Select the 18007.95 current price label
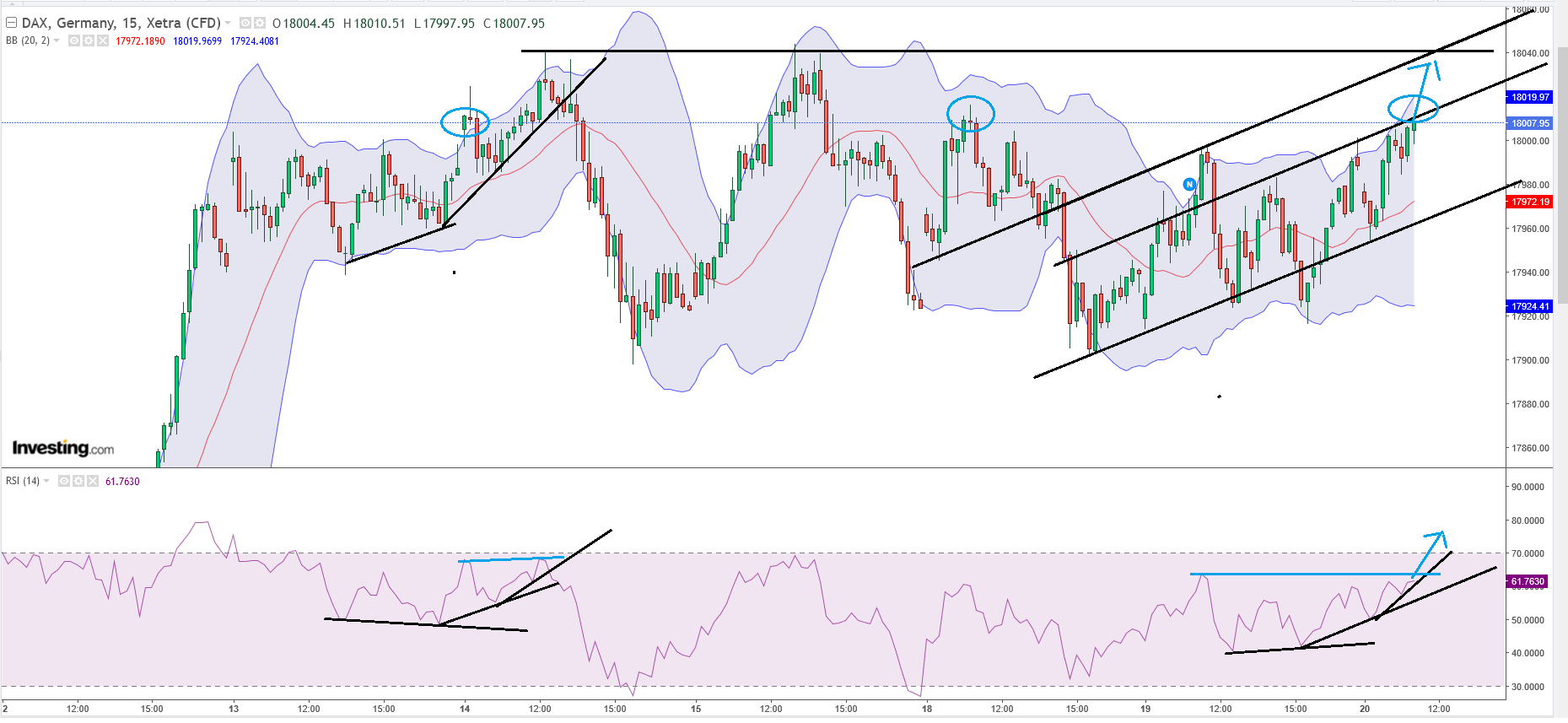 1530,123
